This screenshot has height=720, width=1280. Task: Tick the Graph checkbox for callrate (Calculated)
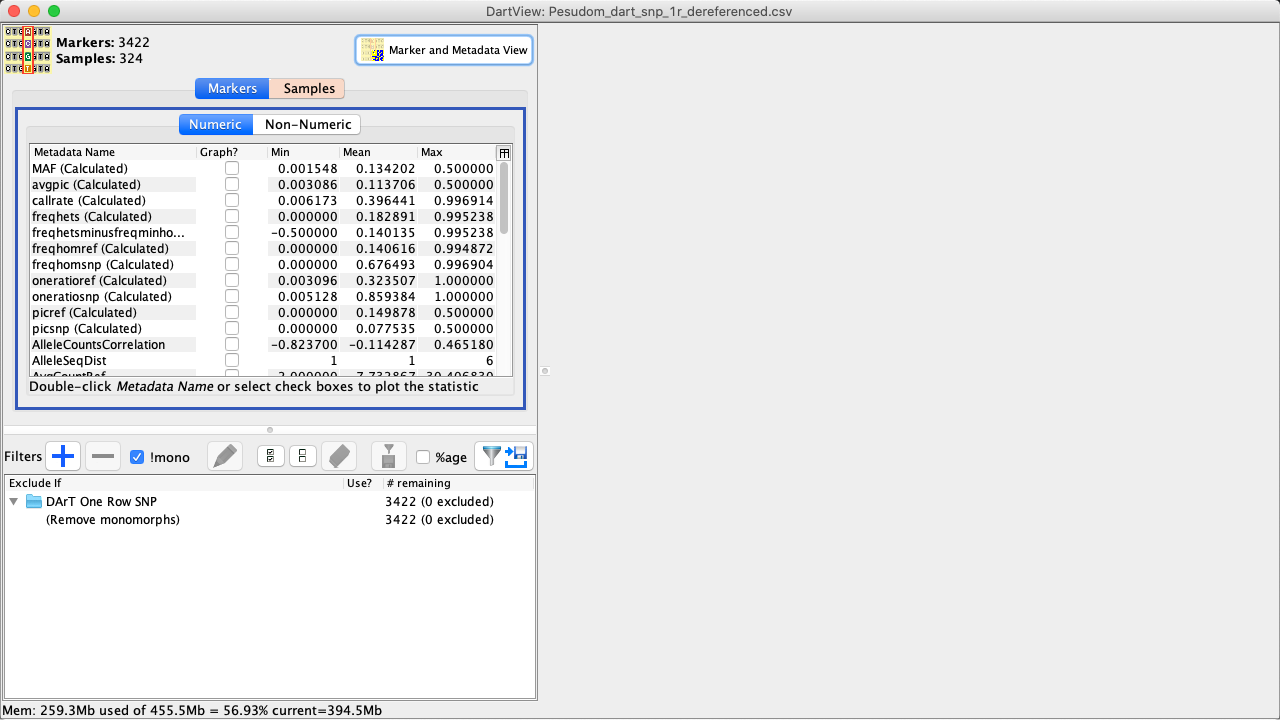(232, 200)
